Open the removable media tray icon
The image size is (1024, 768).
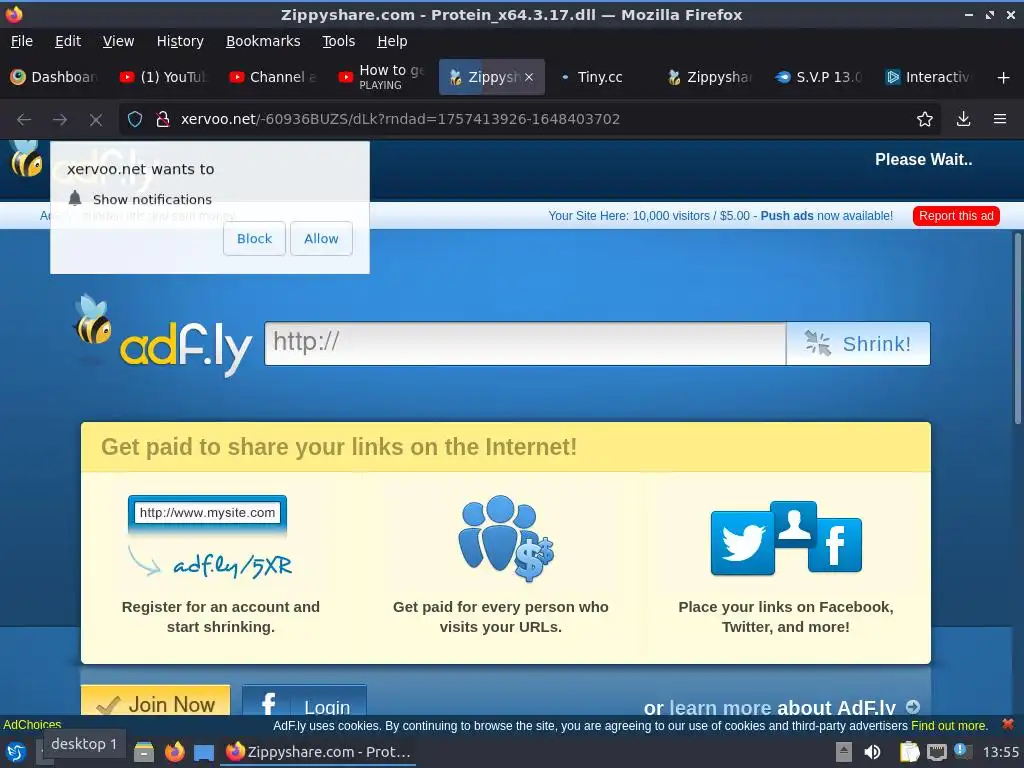[x=844, y=752]
